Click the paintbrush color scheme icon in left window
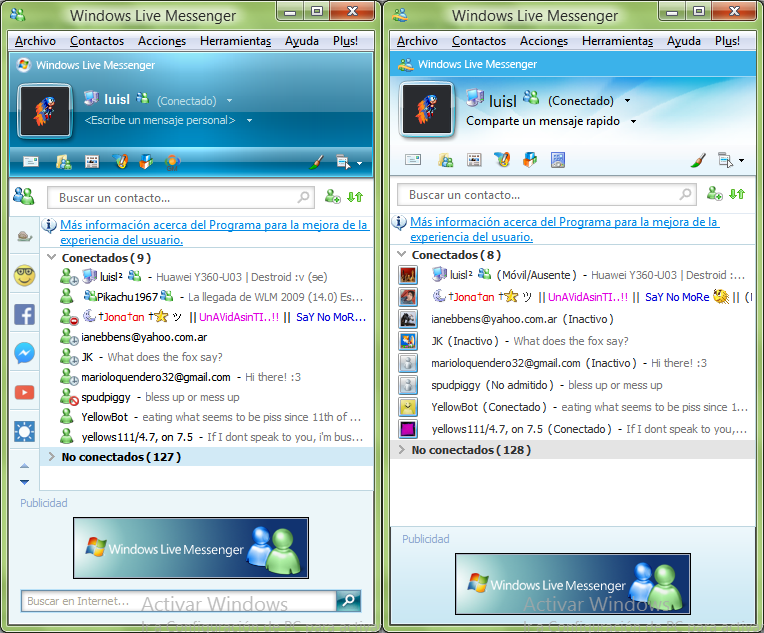764x633 pixels. coord(317,162)
